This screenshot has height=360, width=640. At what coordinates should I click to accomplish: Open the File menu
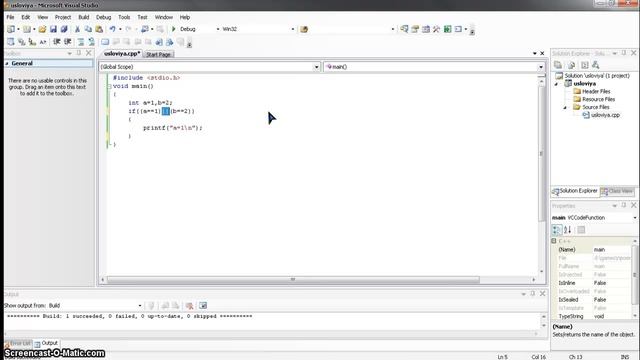pos(10,17)
